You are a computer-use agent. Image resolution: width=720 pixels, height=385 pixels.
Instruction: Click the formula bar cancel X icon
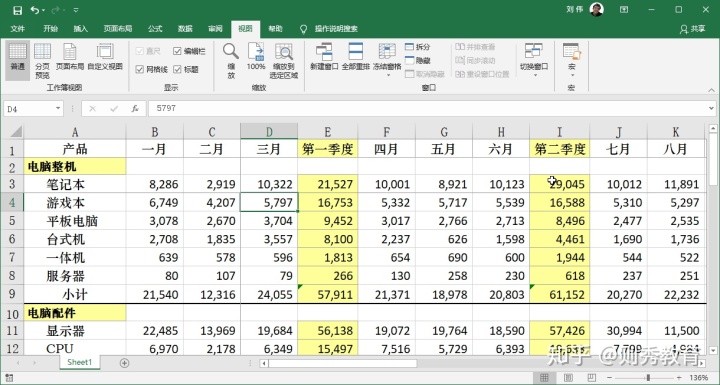point(93,109)
